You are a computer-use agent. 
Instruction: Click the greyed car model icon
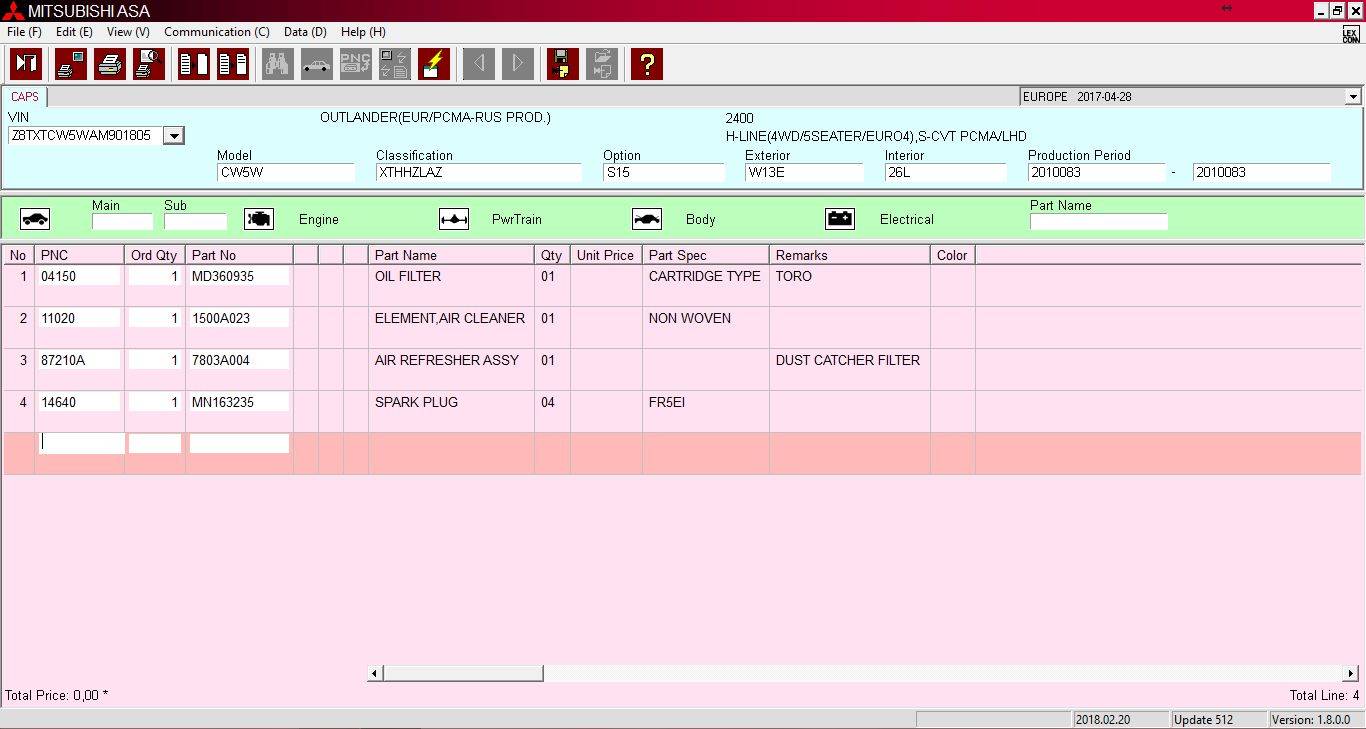click(317, 64)
